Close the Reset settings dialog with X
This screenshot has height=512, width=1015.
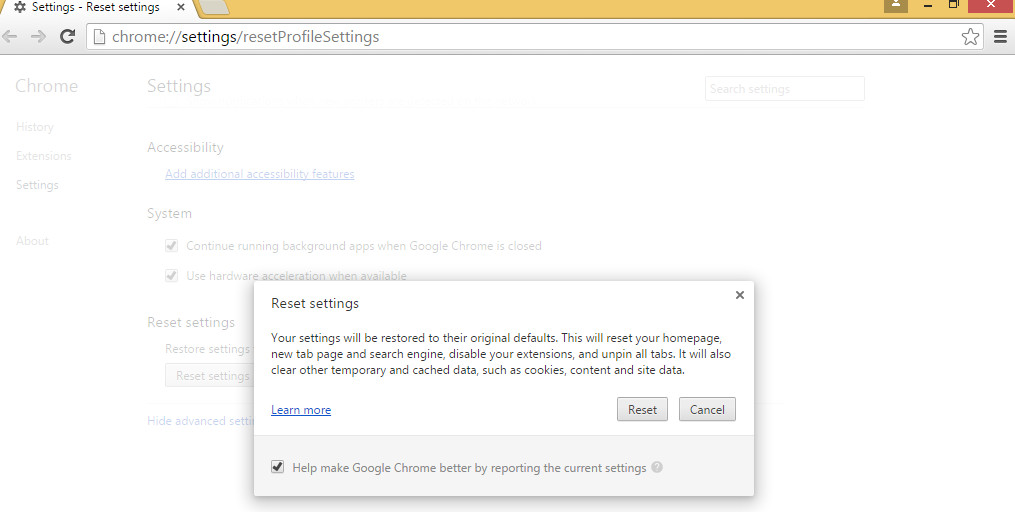(740, 295)
